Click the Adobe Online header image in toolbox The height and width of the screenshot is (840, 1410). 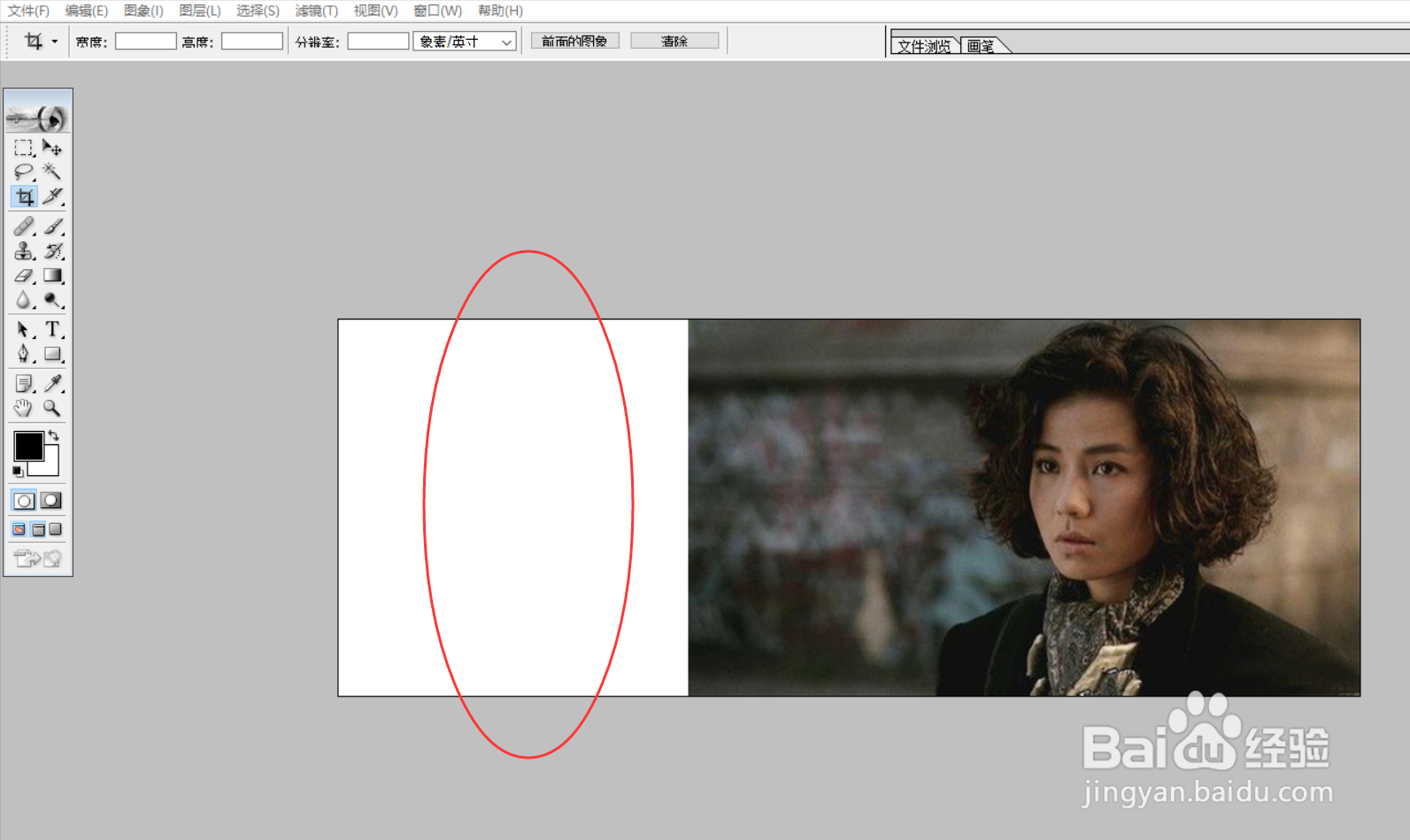coord(38,112)
